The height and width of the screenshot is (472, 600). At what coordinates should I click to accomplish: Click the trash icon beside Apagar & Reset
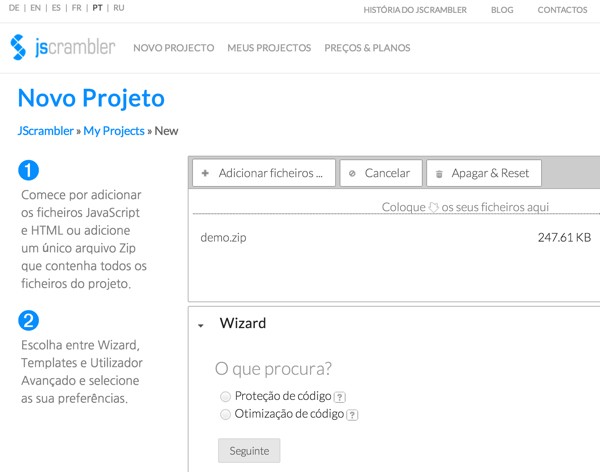coord(439,174)
